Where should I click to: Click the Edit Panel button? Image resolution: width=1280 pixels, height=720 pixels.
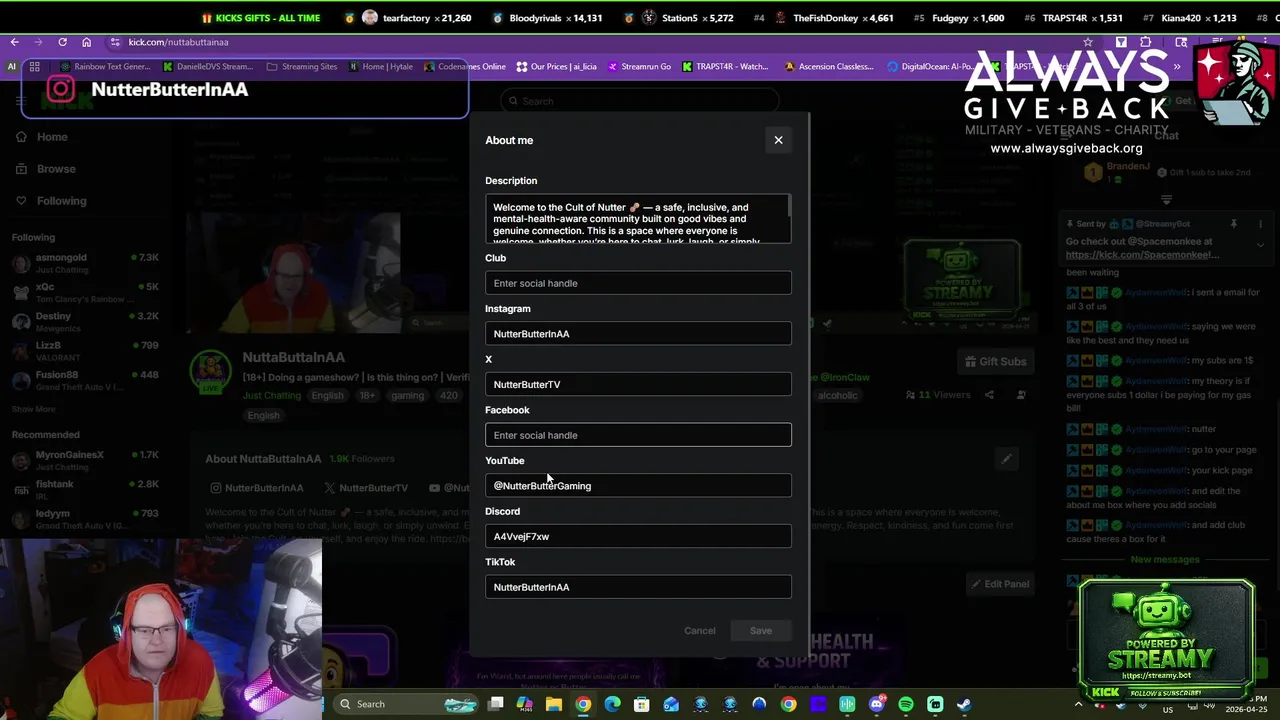pos(998,584)
